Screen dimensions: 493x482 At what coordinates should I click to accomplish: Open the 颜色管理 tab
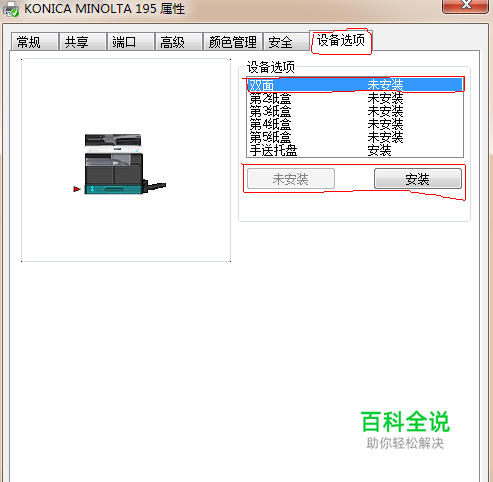pyautogui.click(x=233, y=42)
